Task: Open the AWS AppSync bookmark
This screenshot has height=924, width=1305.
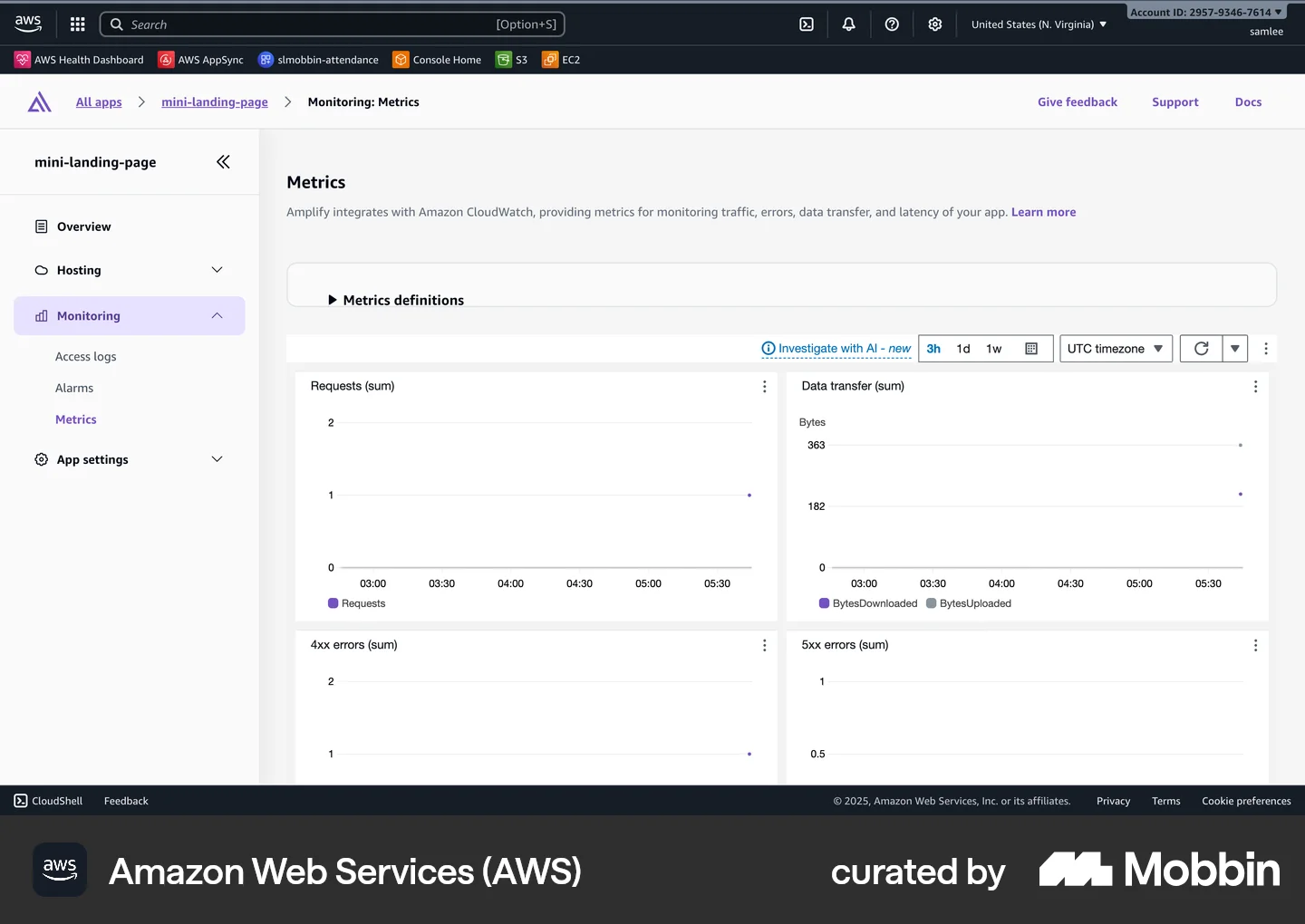Action: pyautogui.click(x=201, y=60)
